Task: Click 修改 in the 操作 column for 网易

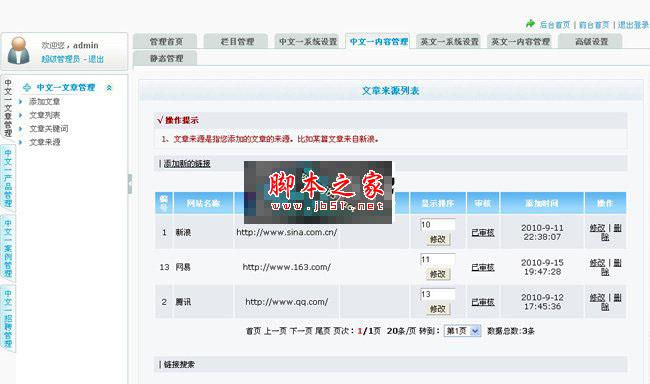Action: coord(597,263)
